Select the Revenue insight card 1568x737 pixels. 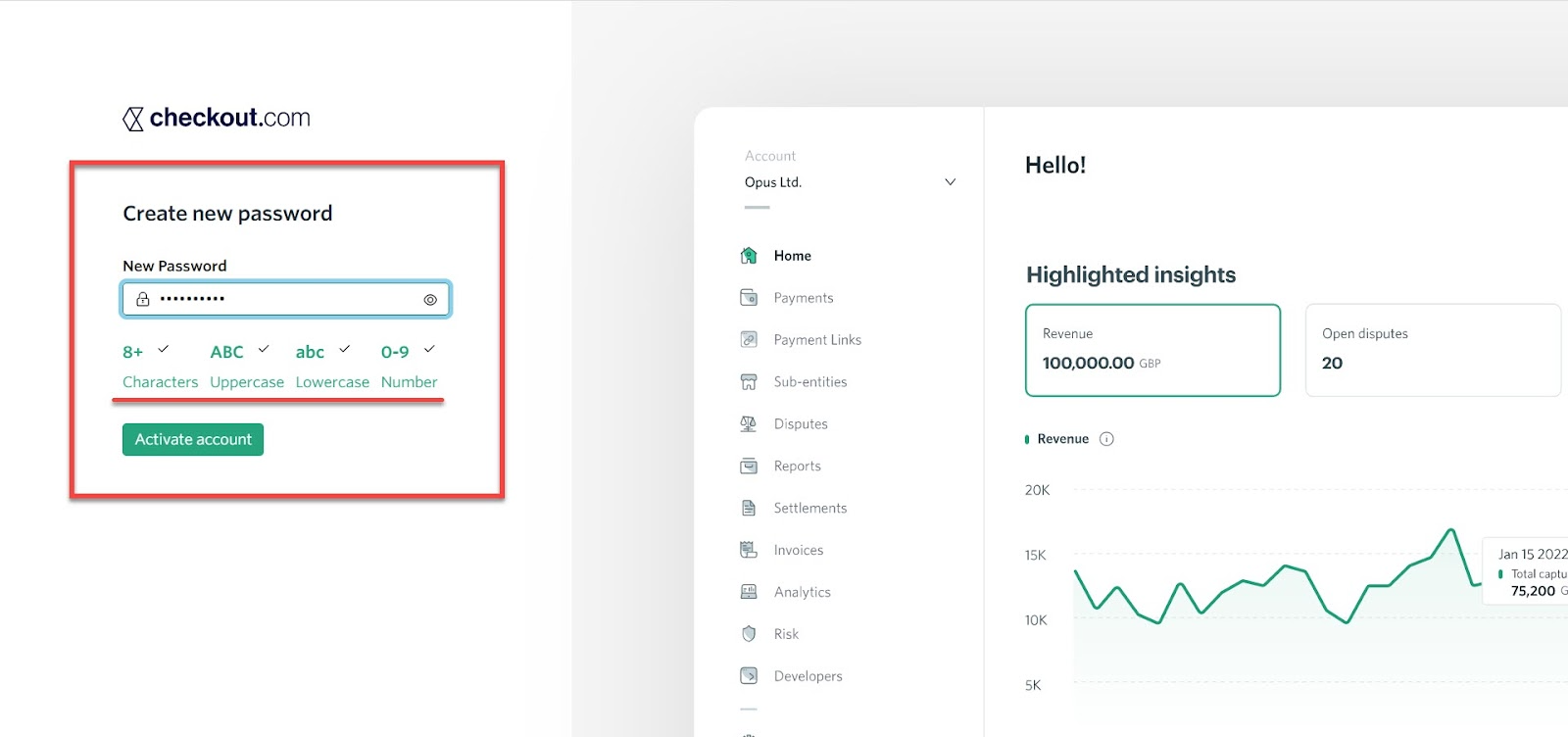1152,350
